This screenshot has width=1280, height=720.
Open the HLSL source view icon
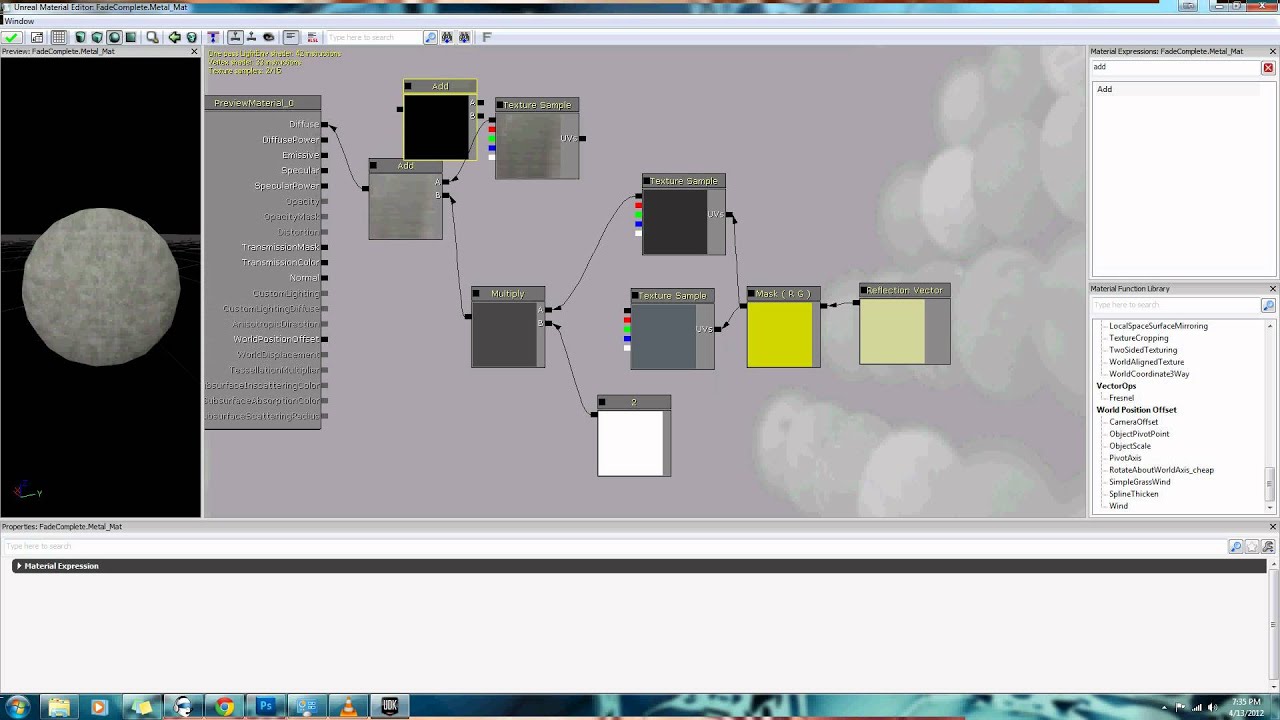(x=312, y=37)
